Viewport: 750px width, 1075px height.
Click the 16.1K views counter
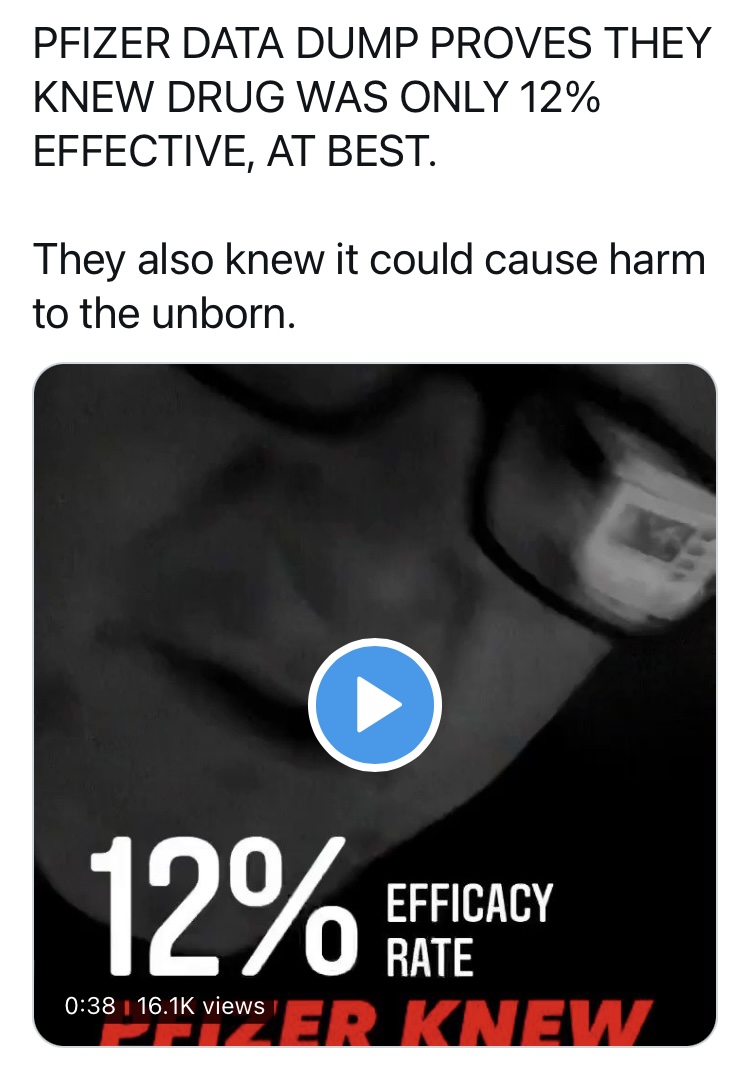coord(201,1006)
